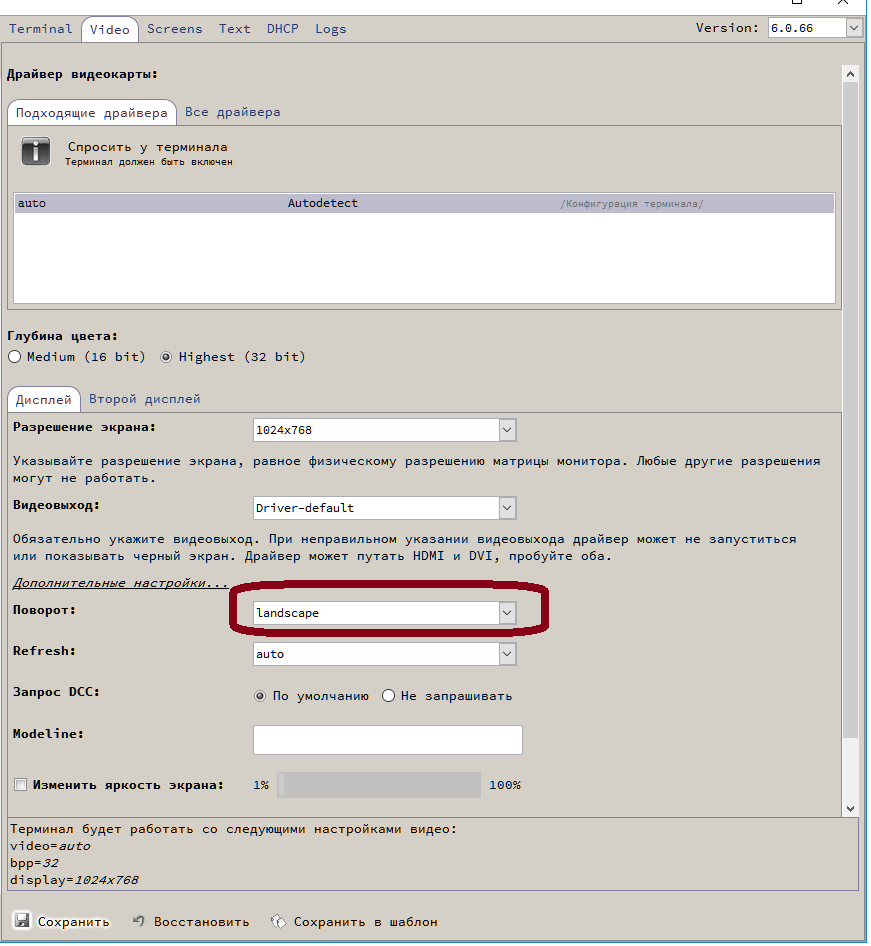Viewport: 871px width, 946px height.
Task: Click the floppy disk Сохранить icon
Action: [21, 921]
